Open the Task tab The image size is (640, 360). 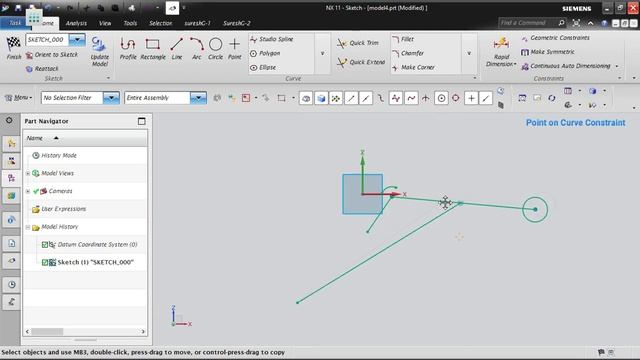pyautogui.click(x=15, y=23)
